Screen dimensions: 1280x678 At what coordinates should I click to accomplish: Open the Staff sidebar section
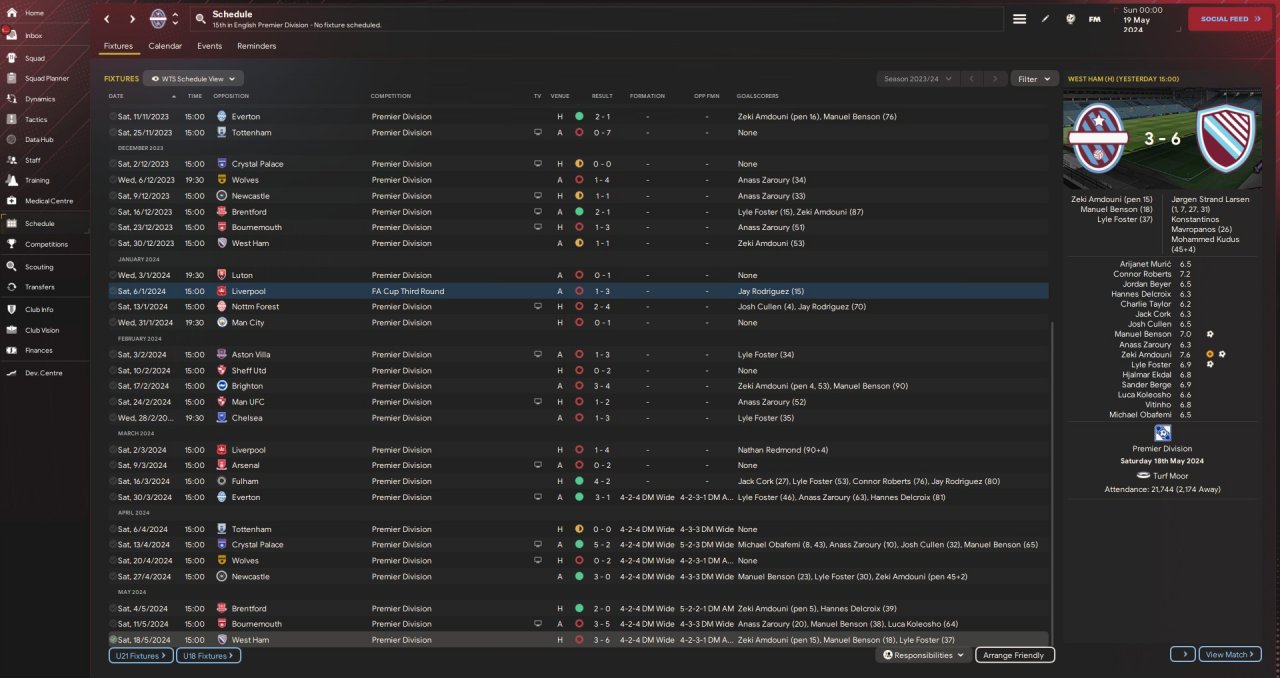point(44,160)
